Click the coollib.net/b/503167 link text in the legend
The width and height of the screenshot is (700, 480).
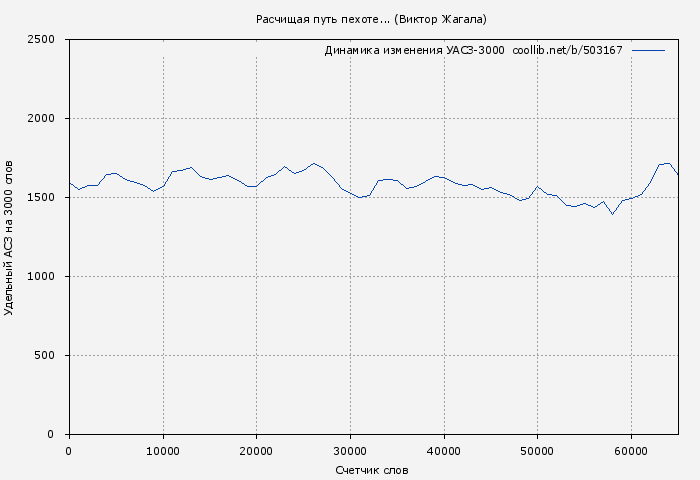[567, 50]
